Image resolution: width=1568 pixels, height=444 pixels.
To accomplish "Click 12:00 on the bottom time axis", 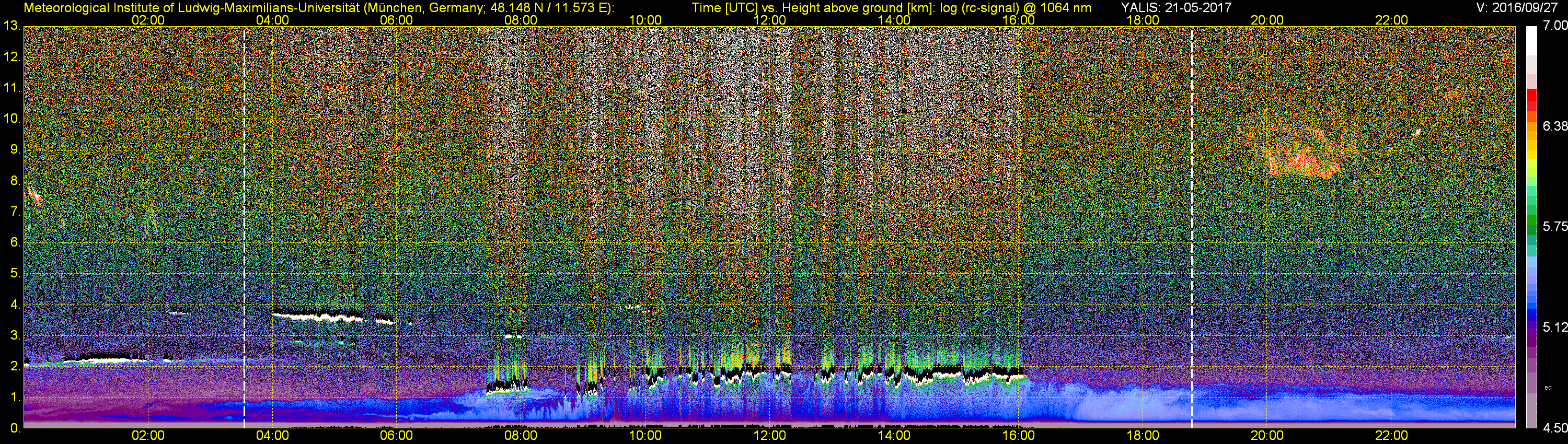I will click(769, 436).
